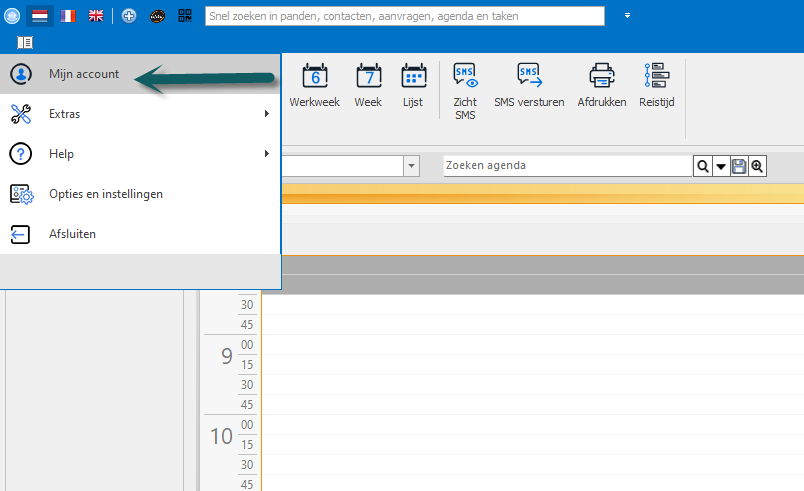Select the 10:00 time slot label
This screenshot has height=491, width=804.
pyautogui.click(x=222, y=436)
